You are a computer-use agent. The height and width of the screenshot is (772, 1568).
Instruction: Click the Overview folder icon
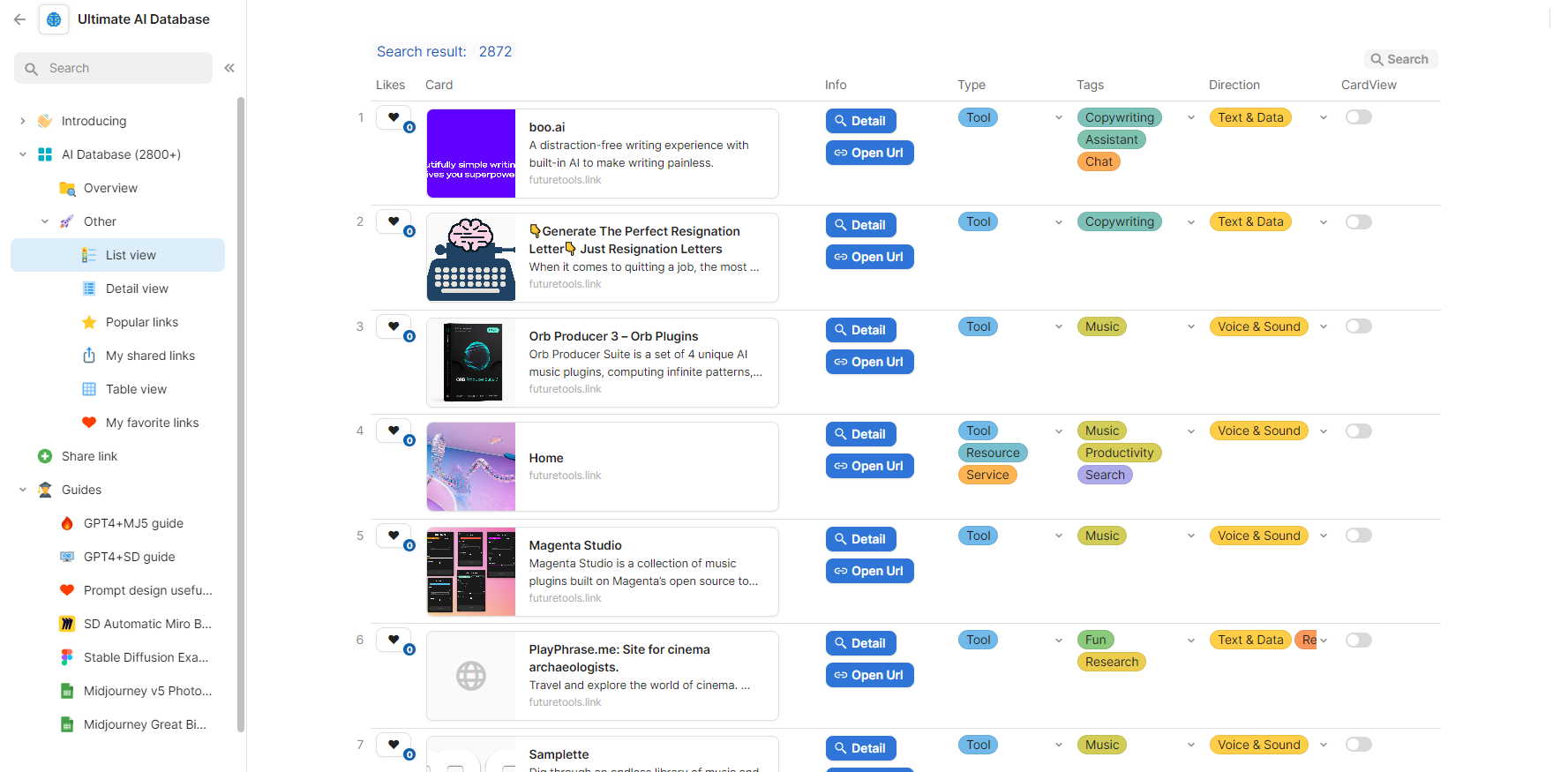coord(67,188)
